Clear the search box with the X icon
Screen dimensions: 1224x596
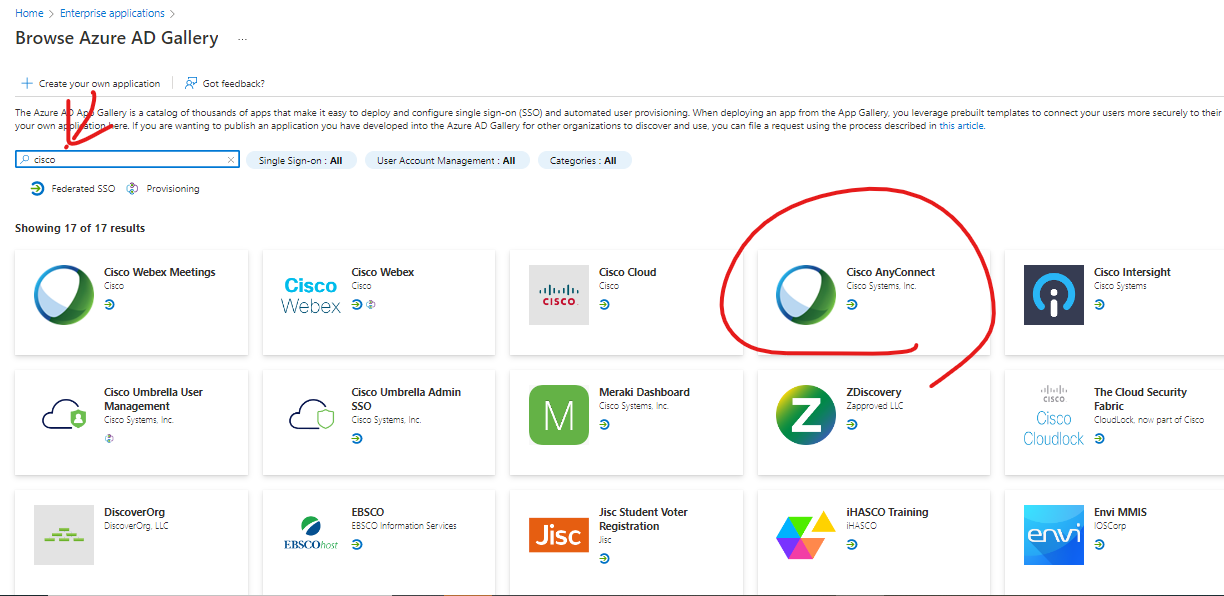231,160
